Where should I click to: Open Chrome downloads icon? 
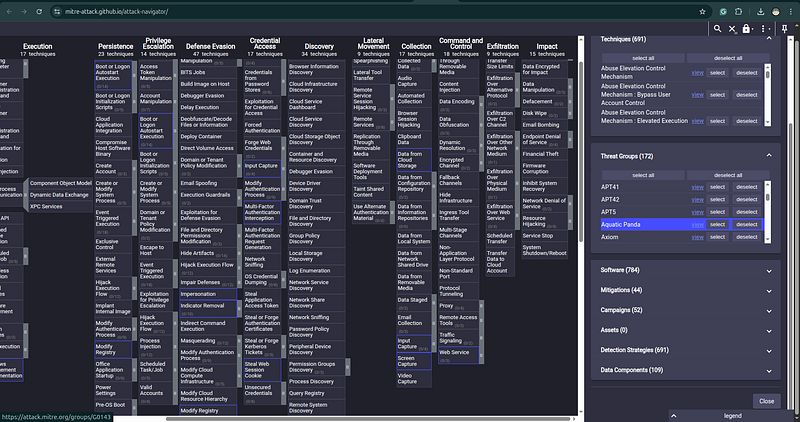(x=760, y=11)
